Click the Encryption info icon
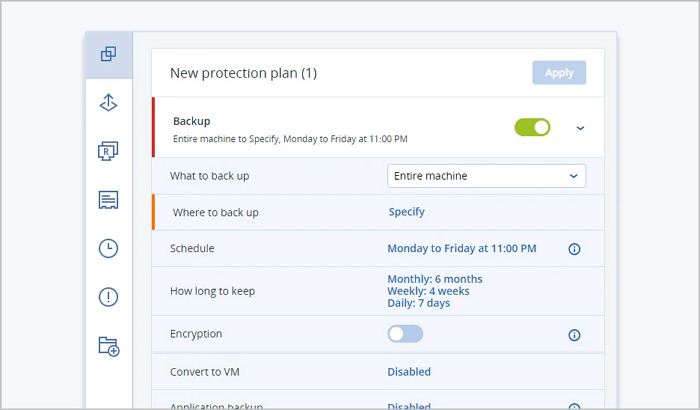 click(x=574, y=335)
